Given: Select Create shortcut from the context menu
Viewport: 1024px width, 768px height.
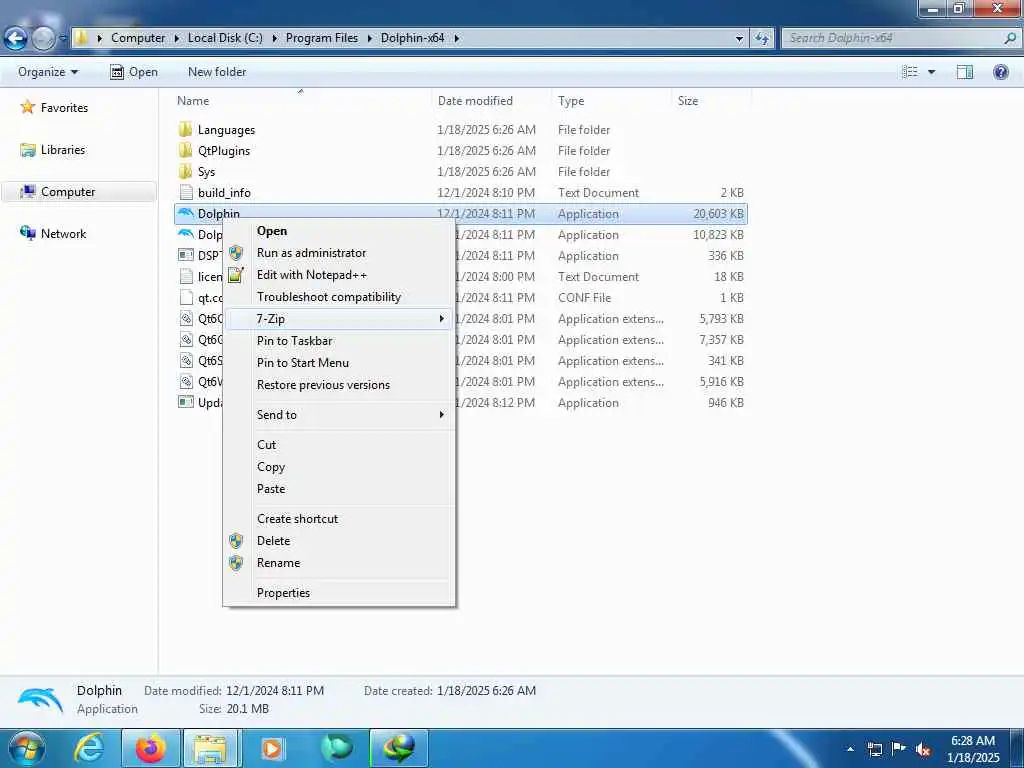Looking at the screenshot, I should 298,519.
